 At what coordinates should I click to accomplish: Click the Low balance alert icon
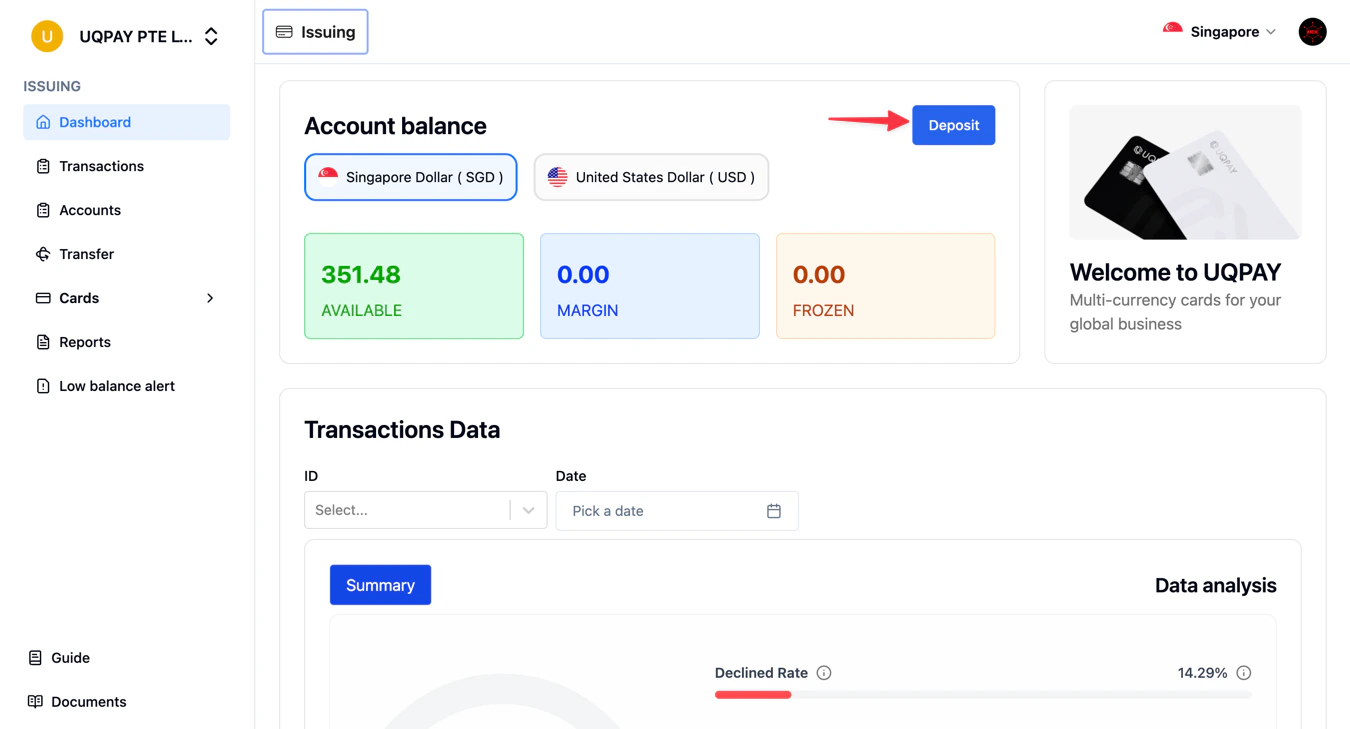[42, 385]
